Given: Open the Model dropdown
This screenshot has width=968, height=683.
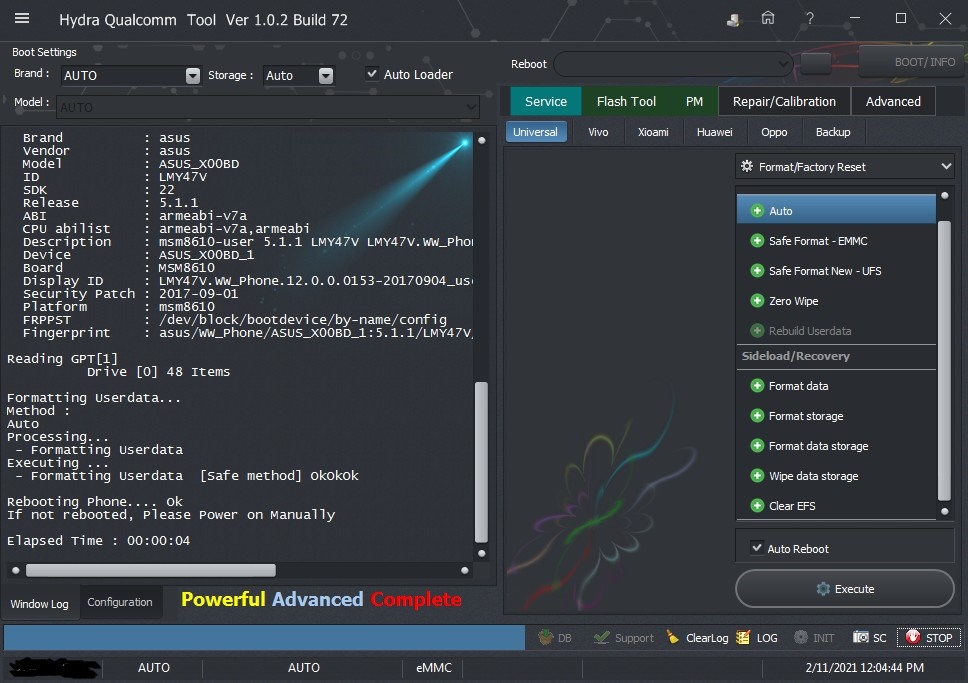Looking at the screenshot, I should click(x=268, y=107).
